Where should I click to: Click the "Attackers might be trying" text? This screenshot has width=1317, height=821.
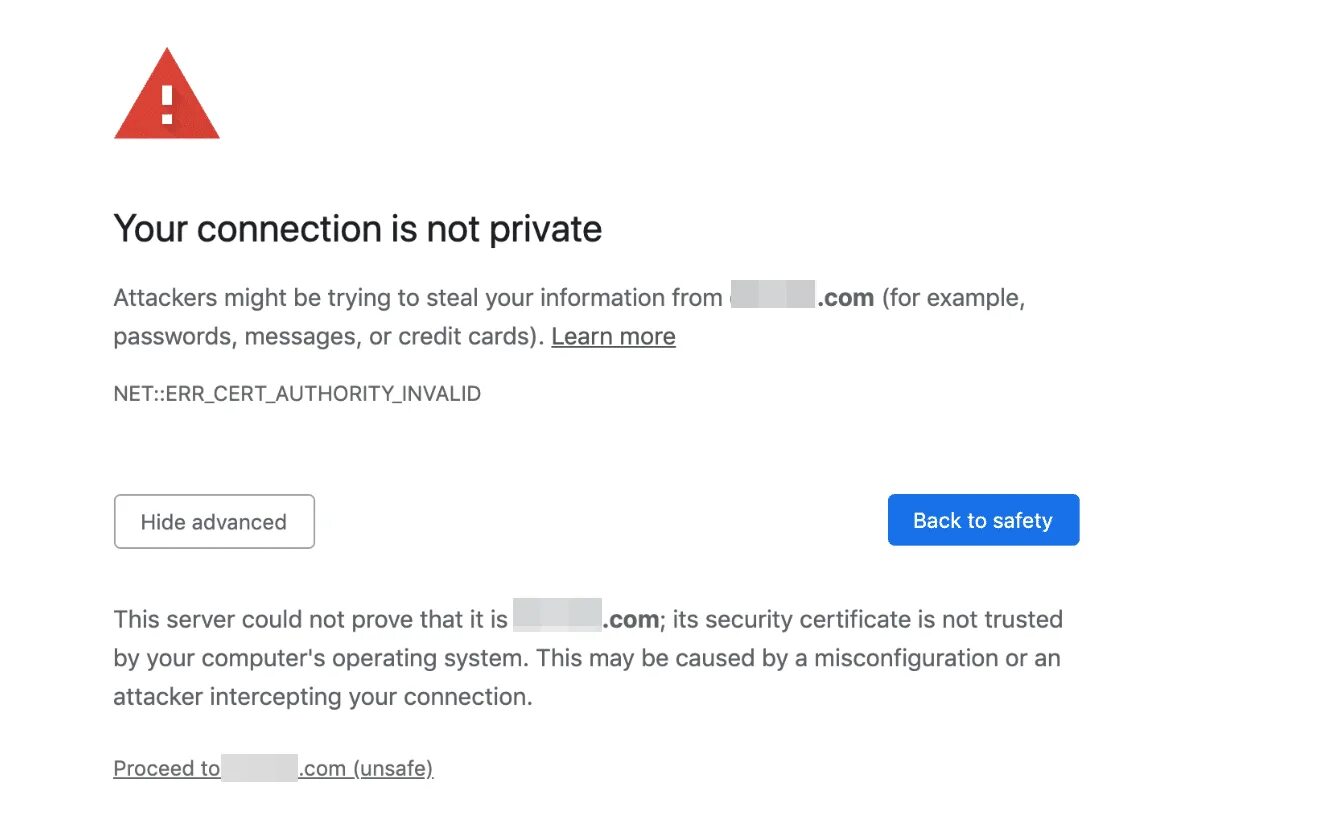[x=250, y=298]
